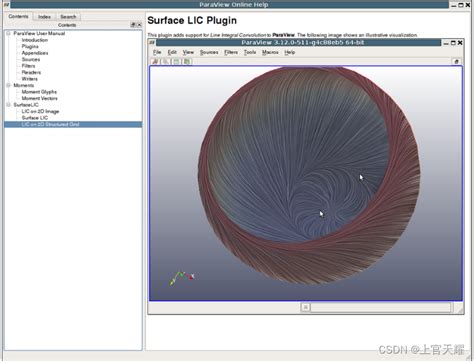Open the Plugins help topic

coord(30,46)
